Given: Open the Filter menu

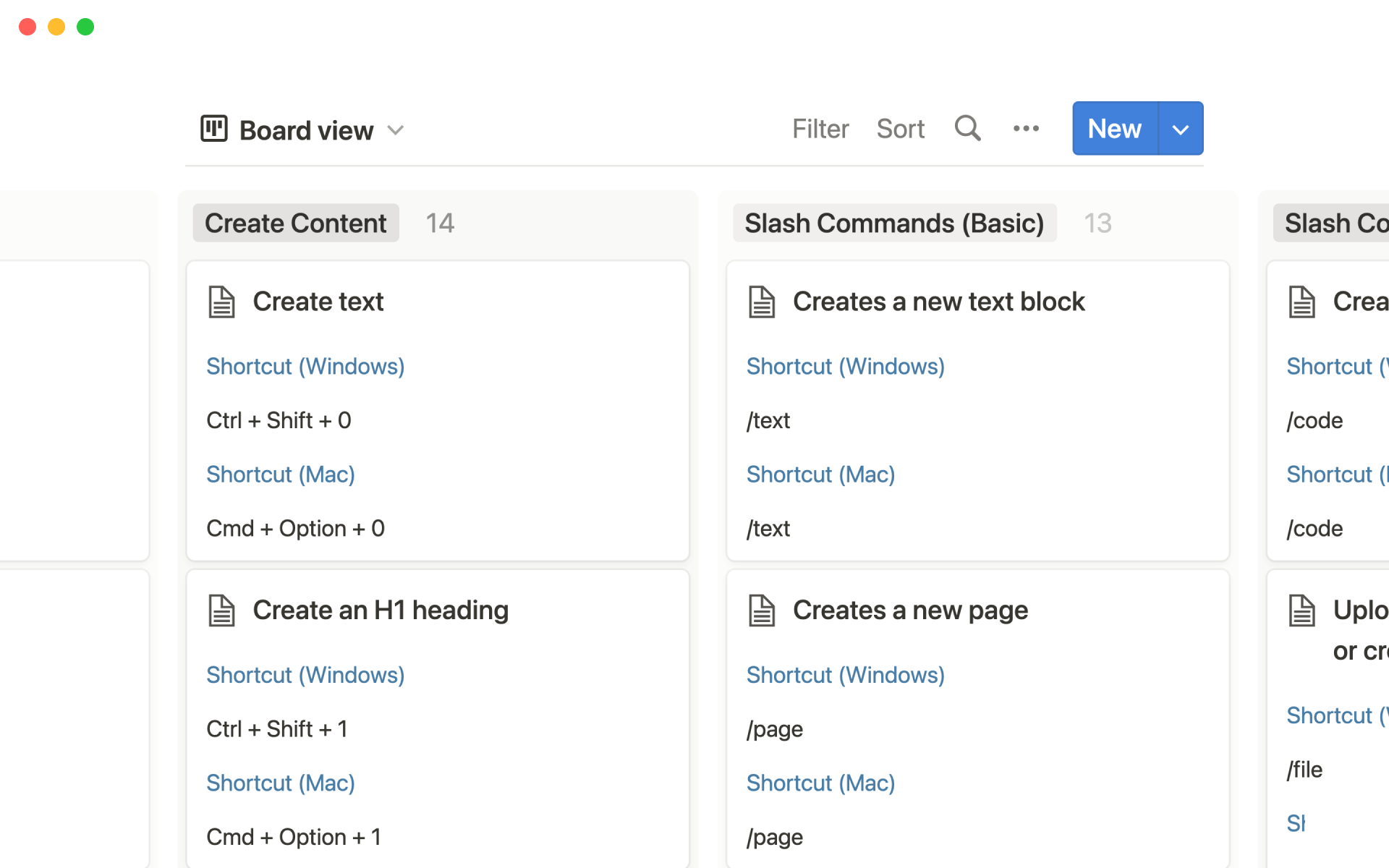Looking at the screenshot, I should point(820,129).
